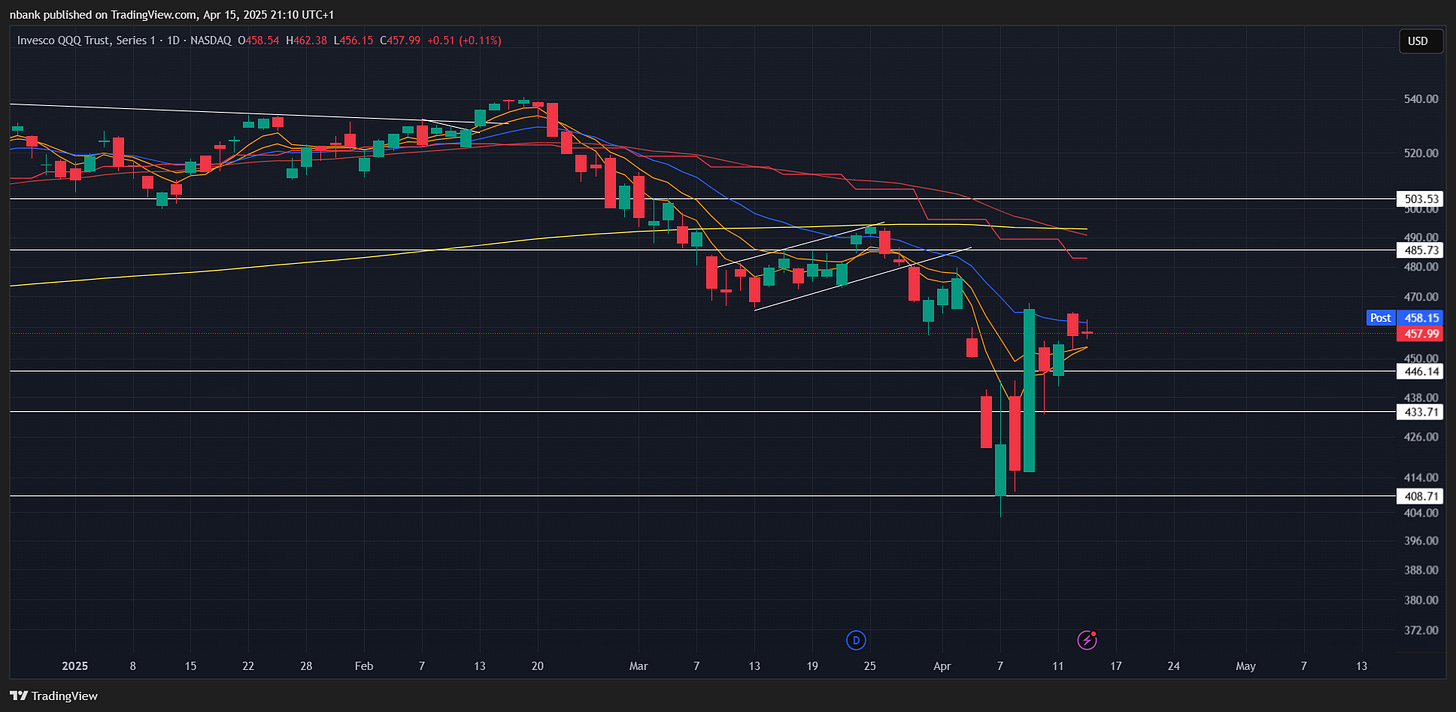
Task: Click the 446.14 price level label
Action: click(1419, 371)
